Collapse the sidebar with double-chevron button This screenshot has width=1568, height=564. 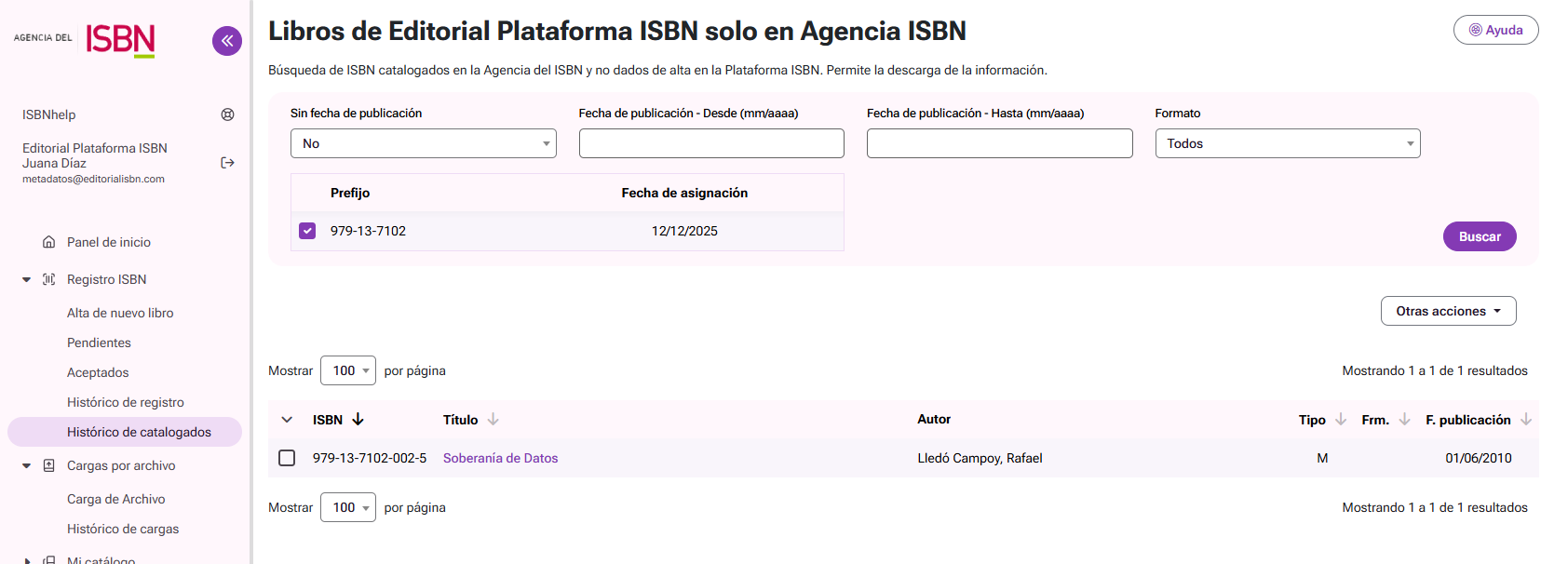pyautogui.click(x=227, y=41)
